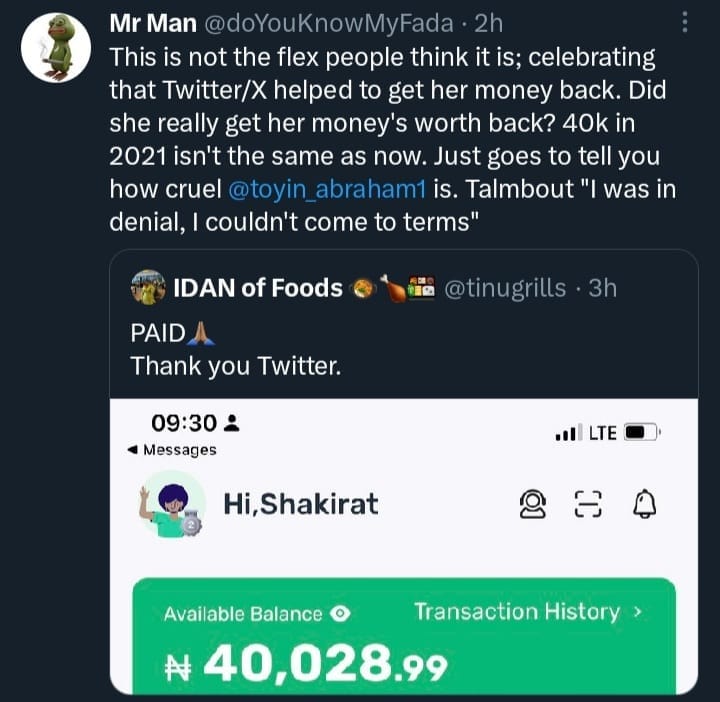The width and height of the screenshot is (720, 702).
Task: Open the tweet's three-dot more options menu
Action: [684, 22]
